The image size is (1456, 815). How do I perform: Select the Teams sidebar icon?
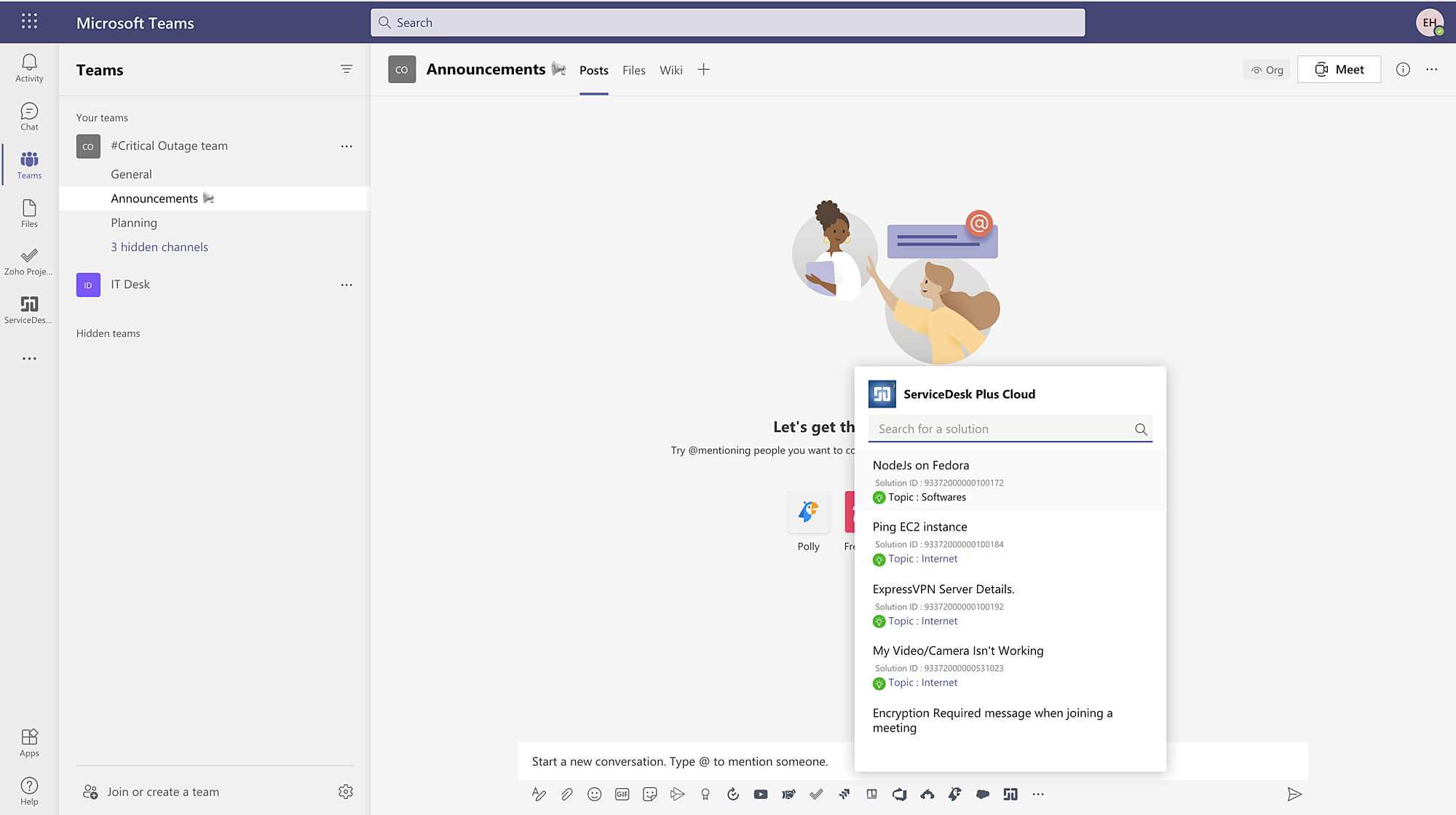[x=29, y=165]
